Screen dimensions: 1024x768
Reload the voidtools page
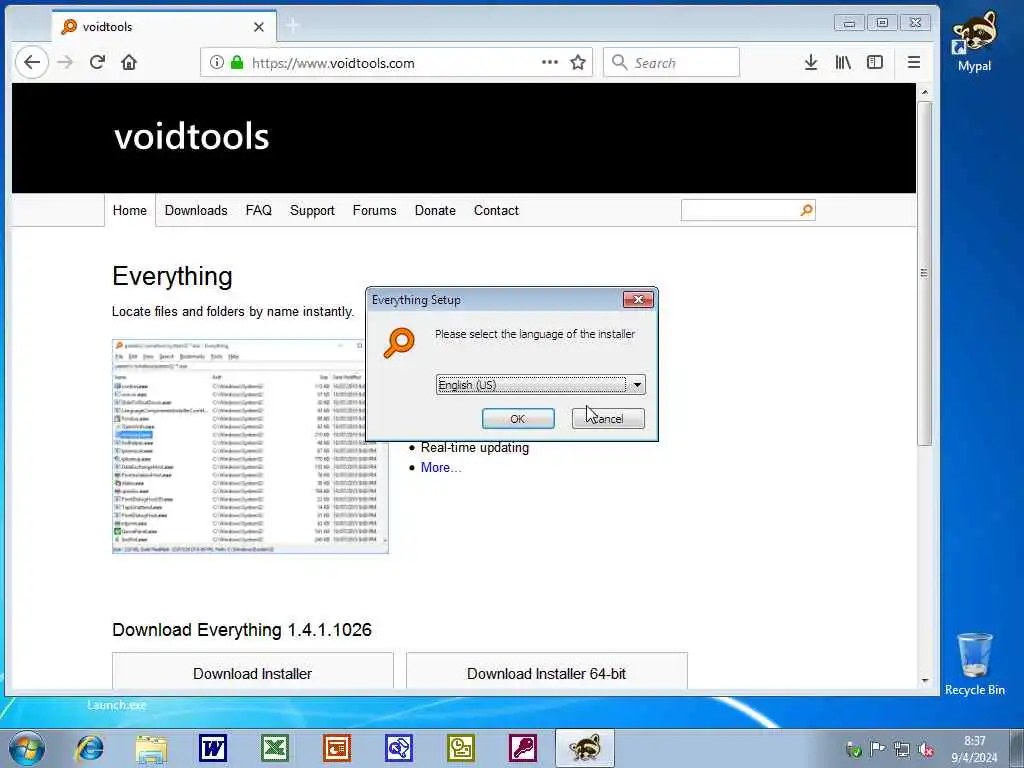click(x=97, y=63)
